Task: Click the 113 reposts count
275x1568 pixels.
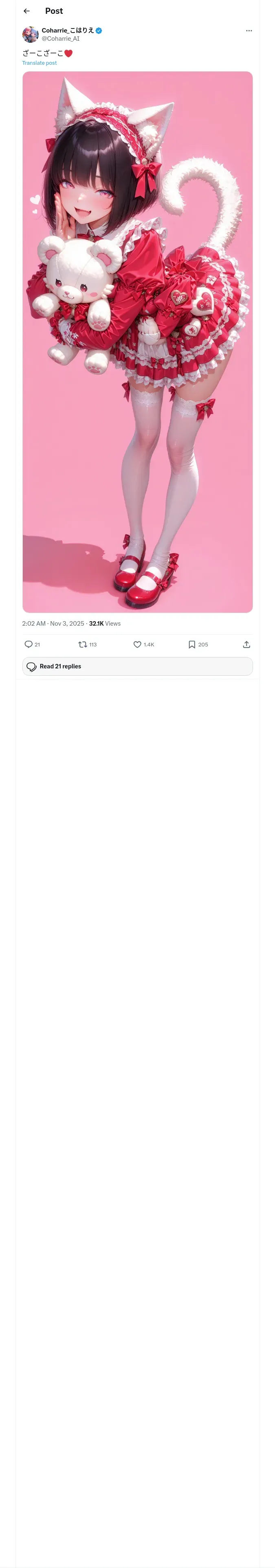Action: pyautogui.click(x=92, y=645)
